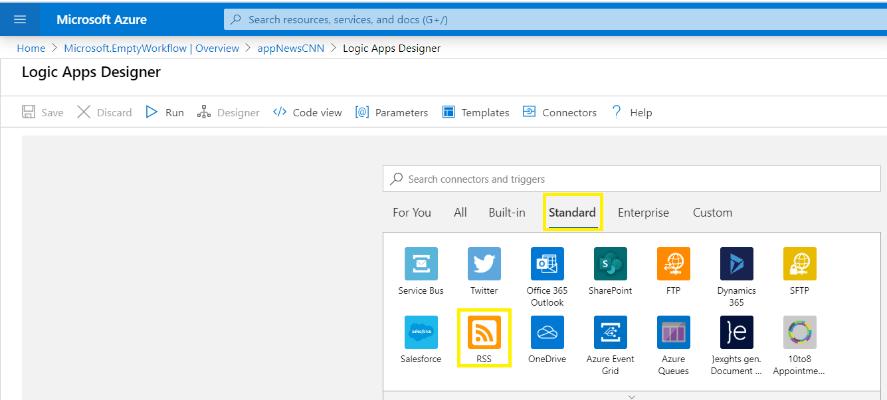The height and width of the screenshot is (400, 887).
Task: Expand the connector list chevron
Action: (630, 396)
